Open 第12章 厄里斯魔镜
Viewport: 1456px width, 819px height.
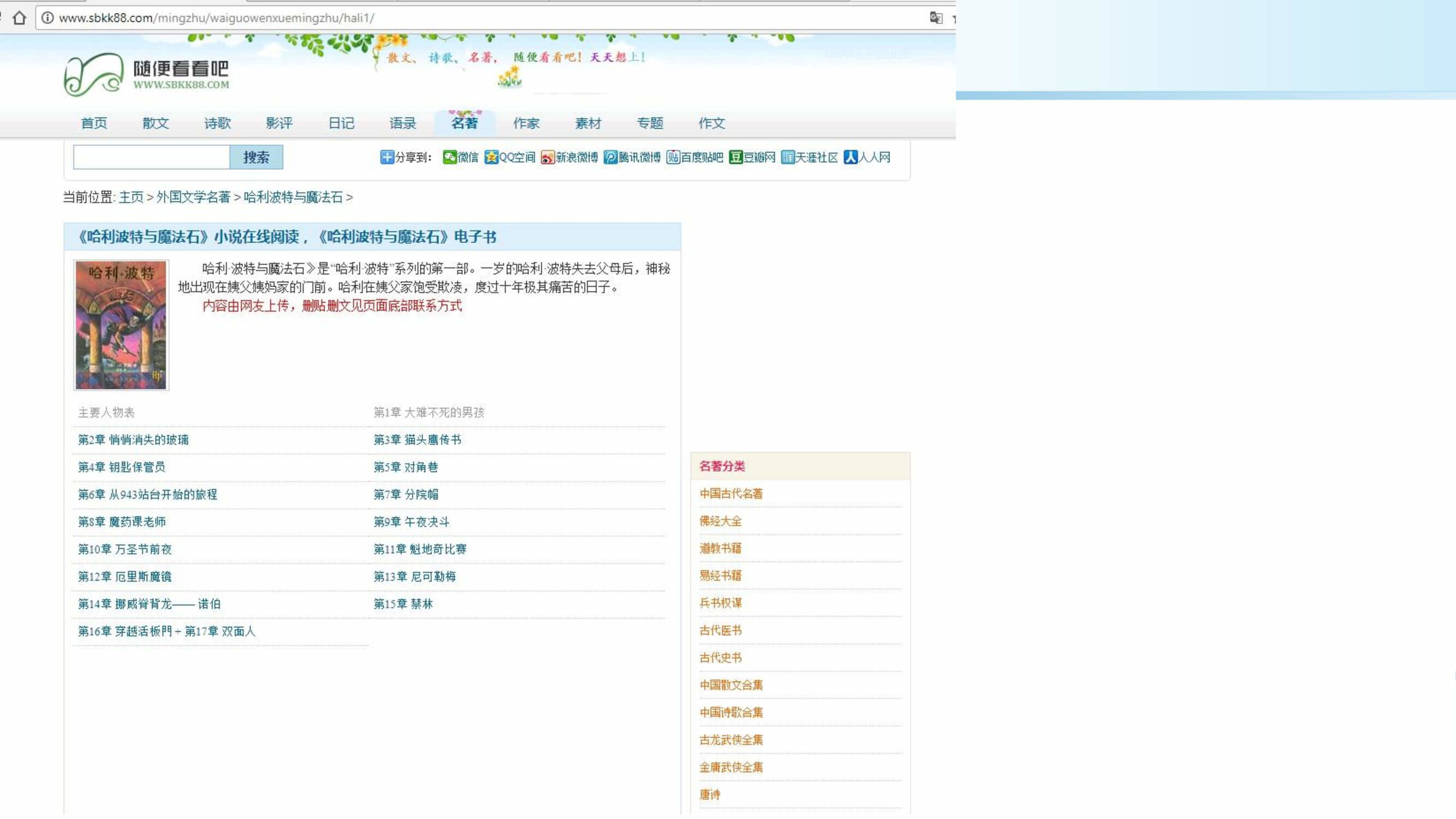pyautogui.click(x=125, y=577)
